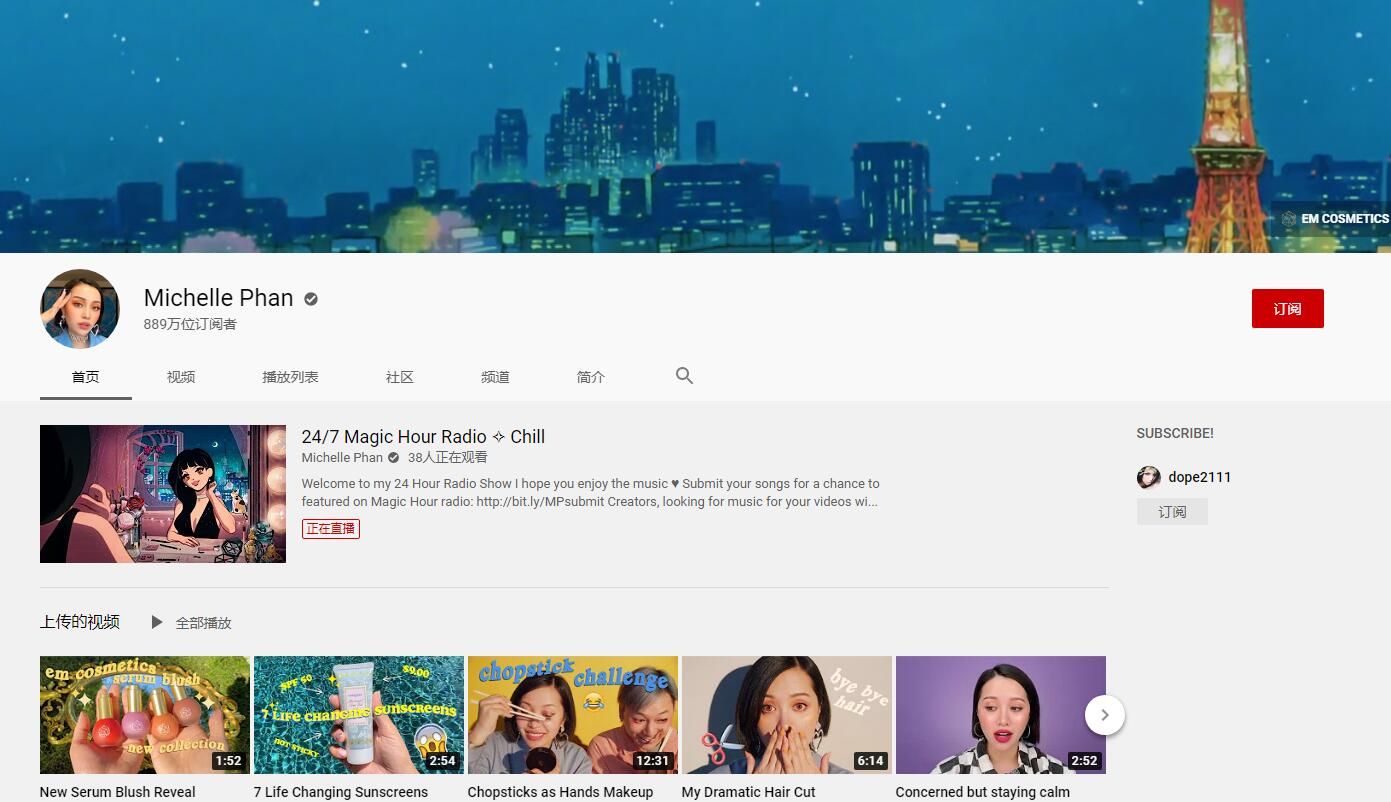Click the verified badge beside the Michelle Phan channel name
The height and width of the screenshot is (802, 1391).
pos(311,299)
